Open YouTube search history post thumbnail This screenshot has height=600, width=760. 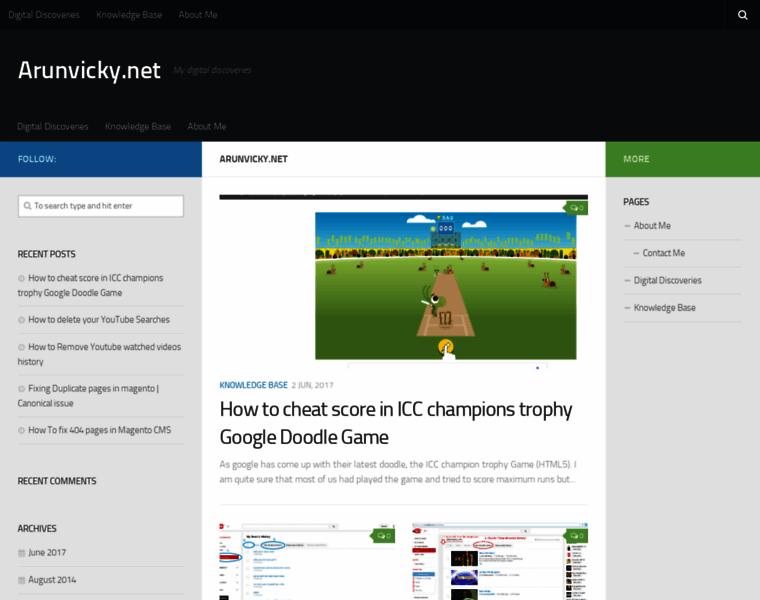pyautogui.click(x=307, y=561)
